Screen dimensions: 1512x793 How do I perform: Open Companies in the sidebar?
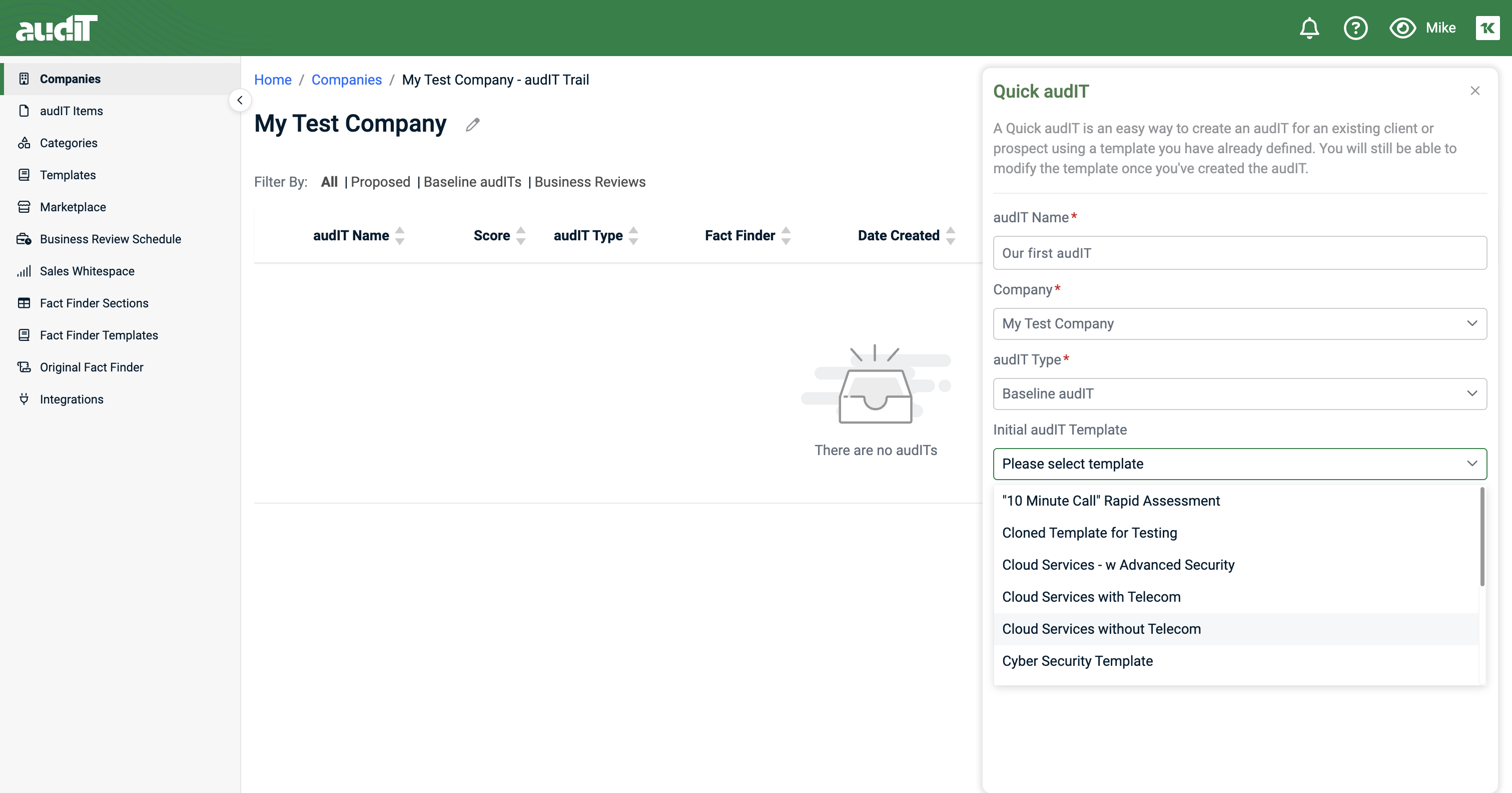120,79
